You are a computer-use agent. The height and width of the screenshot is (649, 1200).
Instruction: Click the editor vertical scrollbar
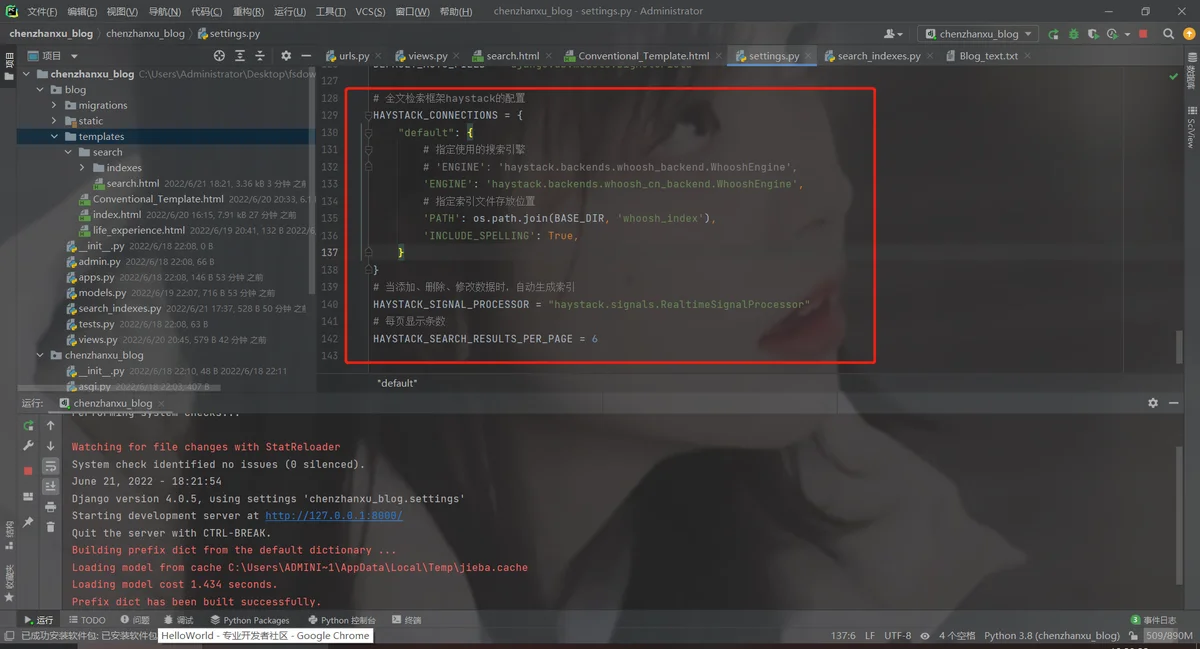[x=1178, y=346]
